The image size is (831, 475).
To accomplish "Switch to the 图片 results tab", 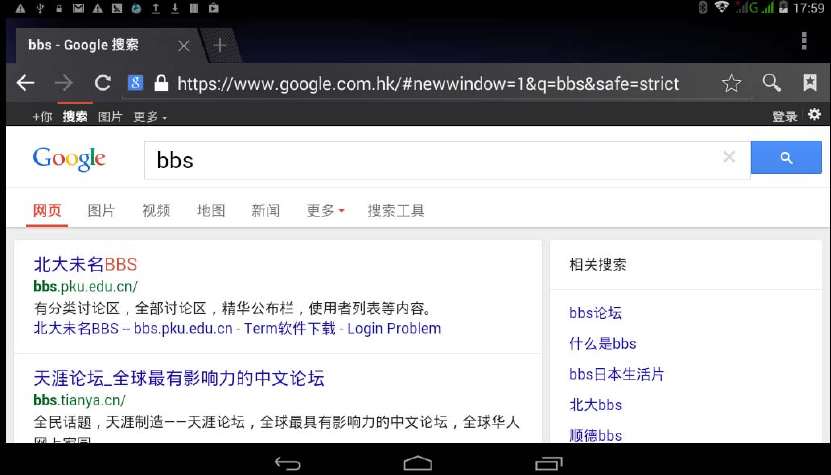I will pyautogui.click(x=101, y=210).
